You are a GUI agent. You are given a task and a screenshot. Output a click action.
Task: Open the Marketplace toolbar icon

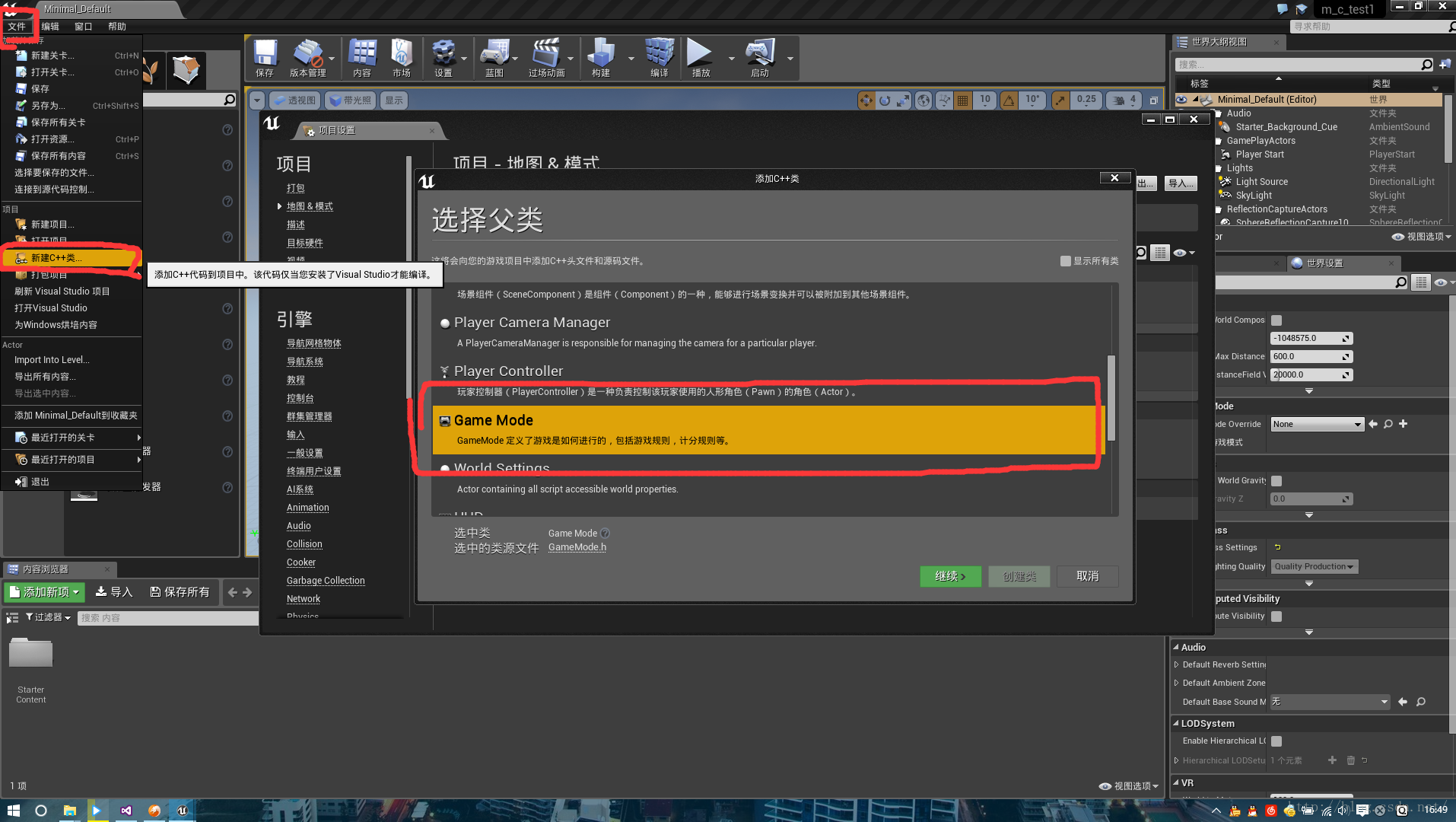point(402,58)
